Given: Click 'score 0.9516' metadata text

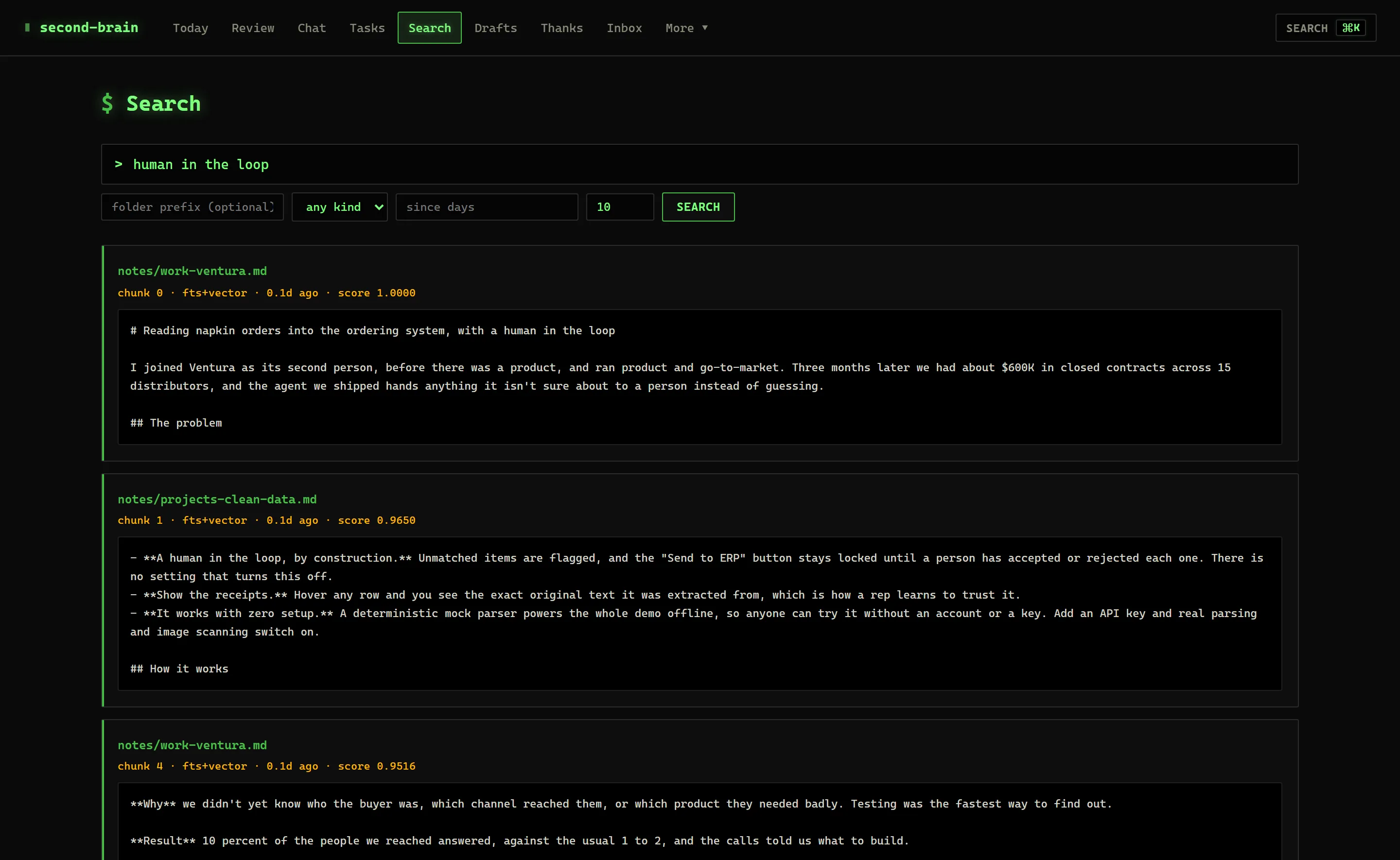Looking at the screenshot, I should pyautogui.click(x=377, y=766).
